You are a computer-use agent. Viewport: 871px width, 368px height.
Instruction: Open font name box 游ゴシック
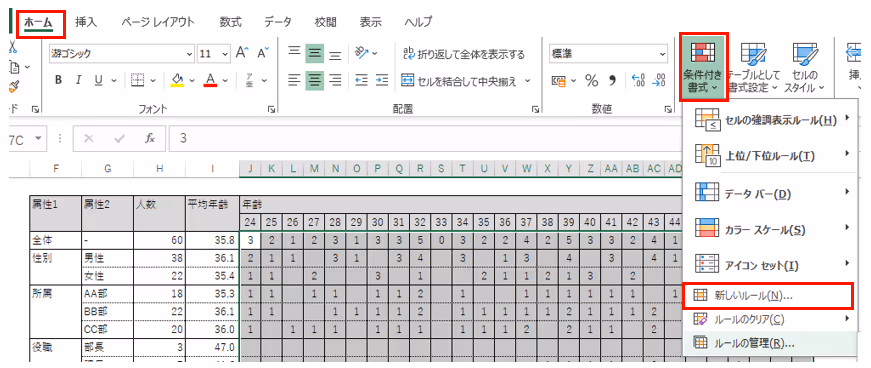click(122, 54)
